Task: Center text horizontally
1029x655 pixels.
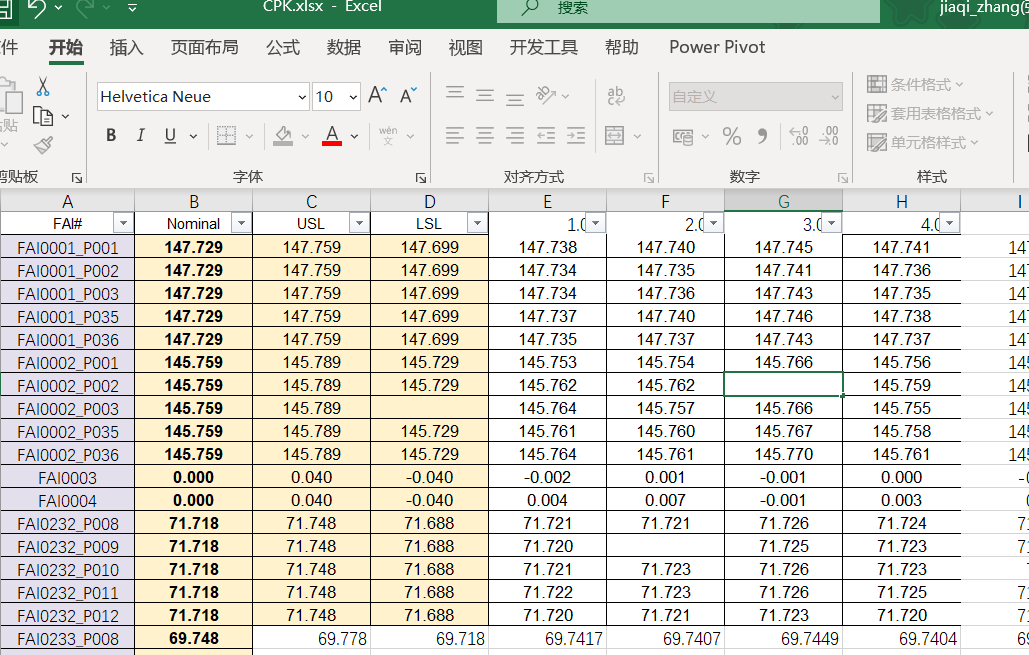Action: tap(485, 136)
